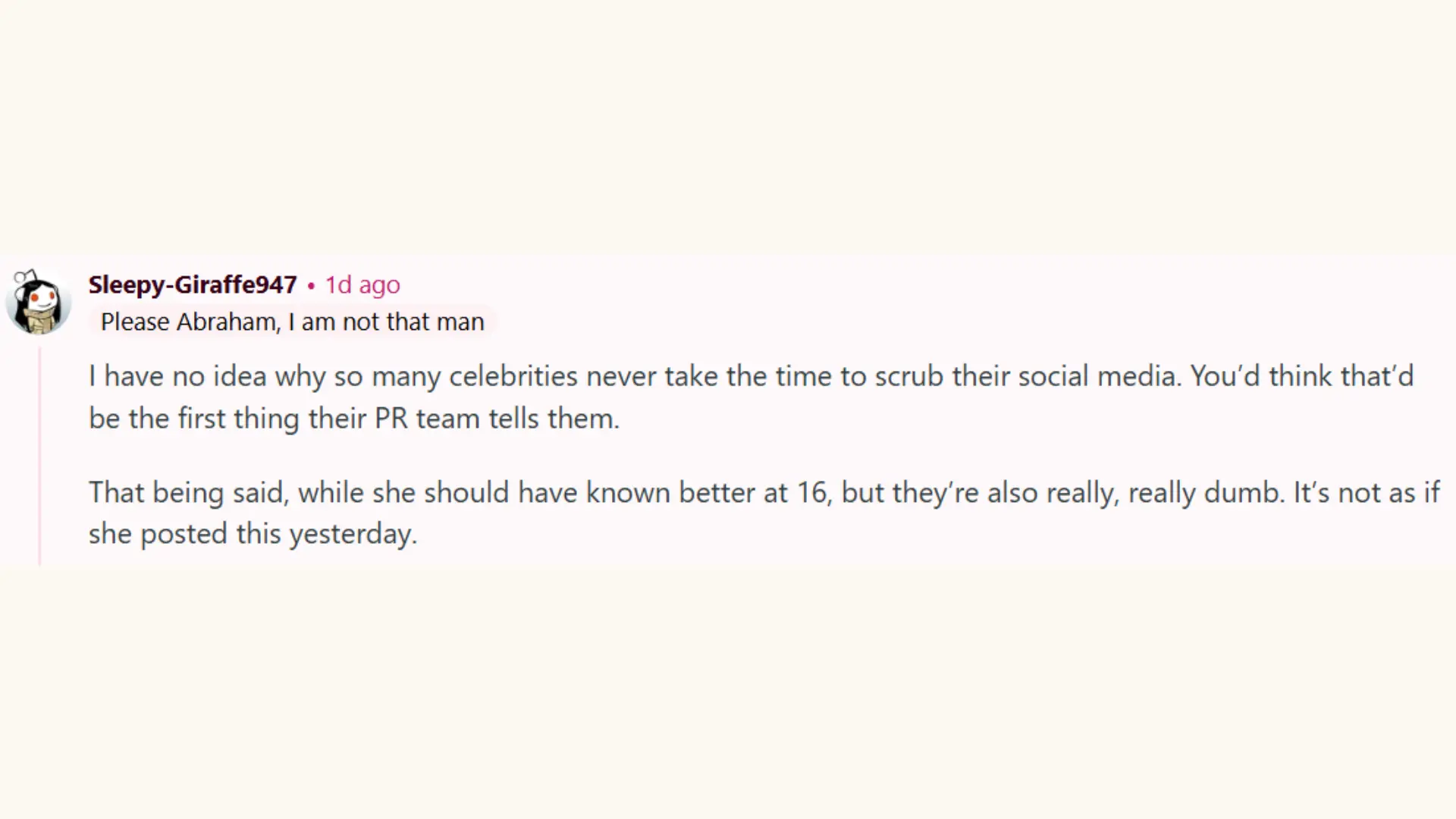This screenshot has height=819, width=1456.
Task: Click "That being said" opening the second paragraph
Action: click(x=187, y=493)
